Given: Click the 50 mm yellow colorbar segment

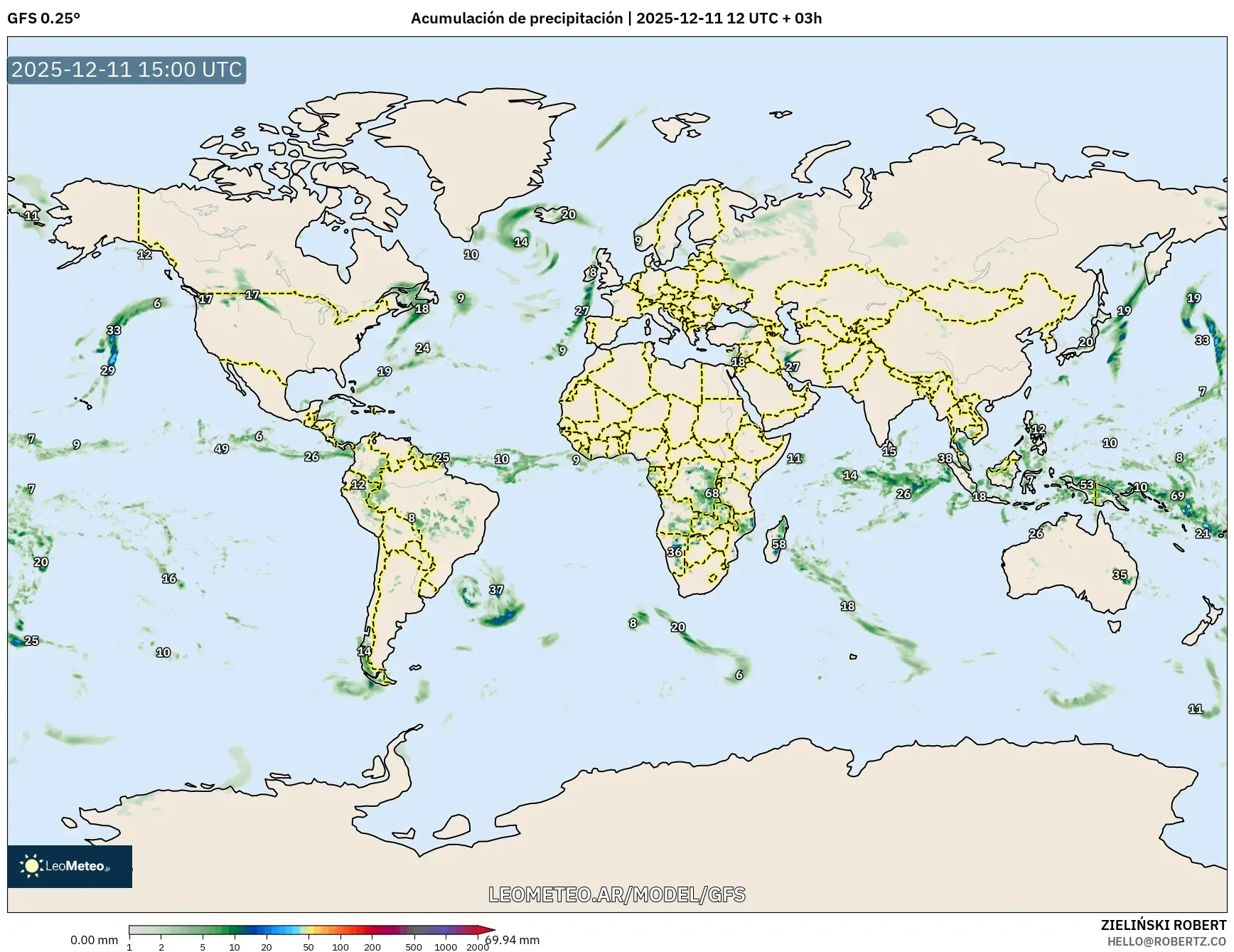Looking at the screenshot, I should pos(308,930).
